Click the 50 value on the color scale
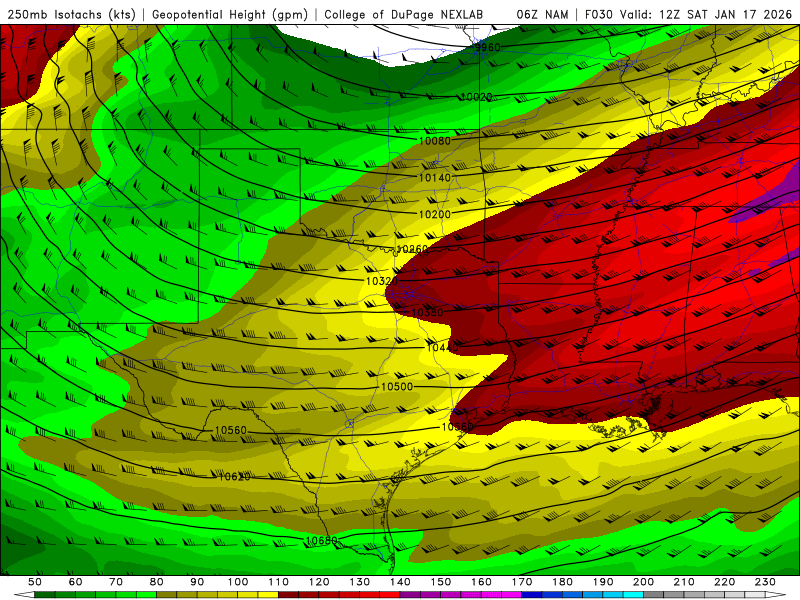800x600 pixels. tap(35, 582)
